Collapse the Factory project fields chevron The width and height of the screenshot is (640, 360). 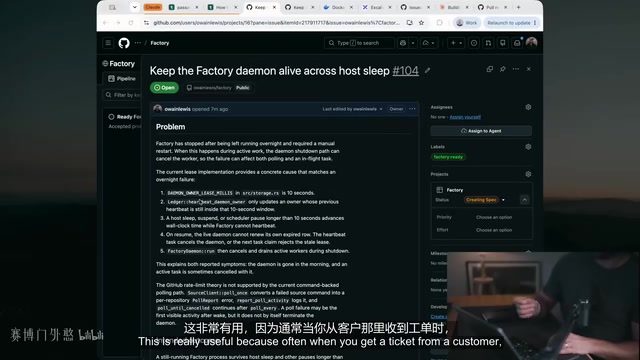click(524, 200)
